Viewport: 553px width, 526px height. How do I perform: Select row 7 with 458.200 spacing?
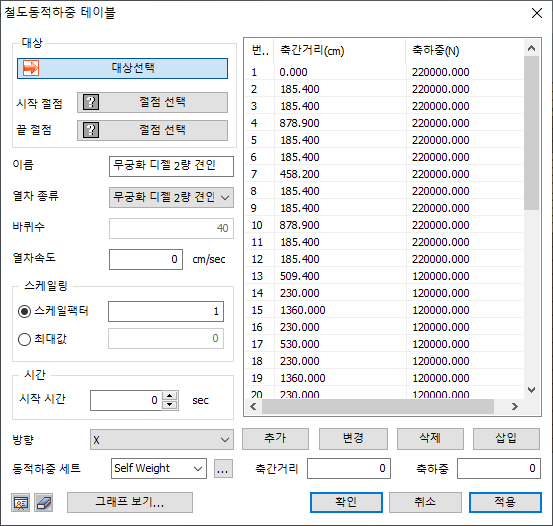[x=384, y=174]
